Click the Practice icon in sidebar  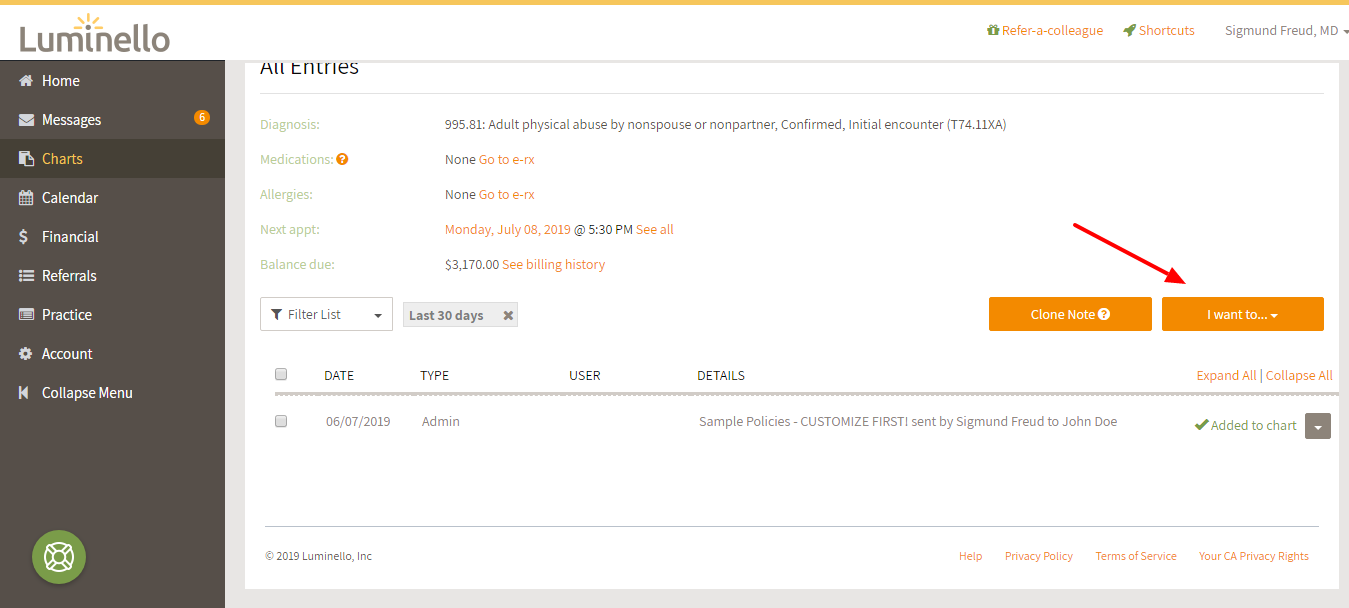click(26, 315)
